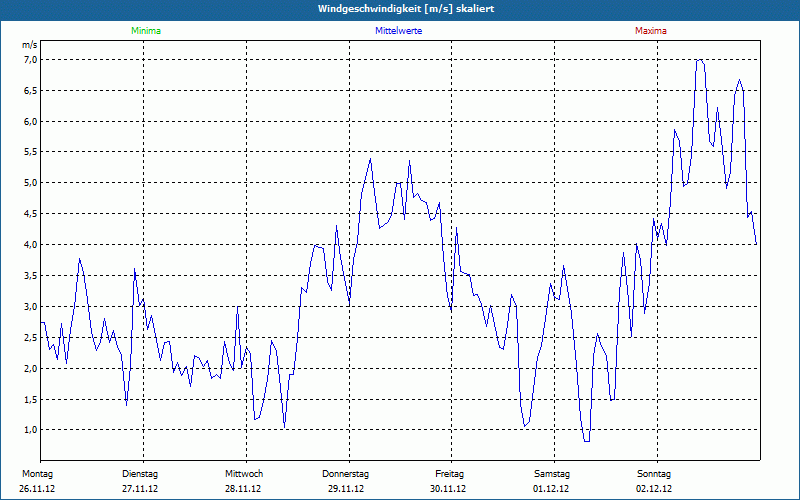This screenshot has width=800, height=500.
Task: Click the Maxima legend label
Action: (651, 31)
